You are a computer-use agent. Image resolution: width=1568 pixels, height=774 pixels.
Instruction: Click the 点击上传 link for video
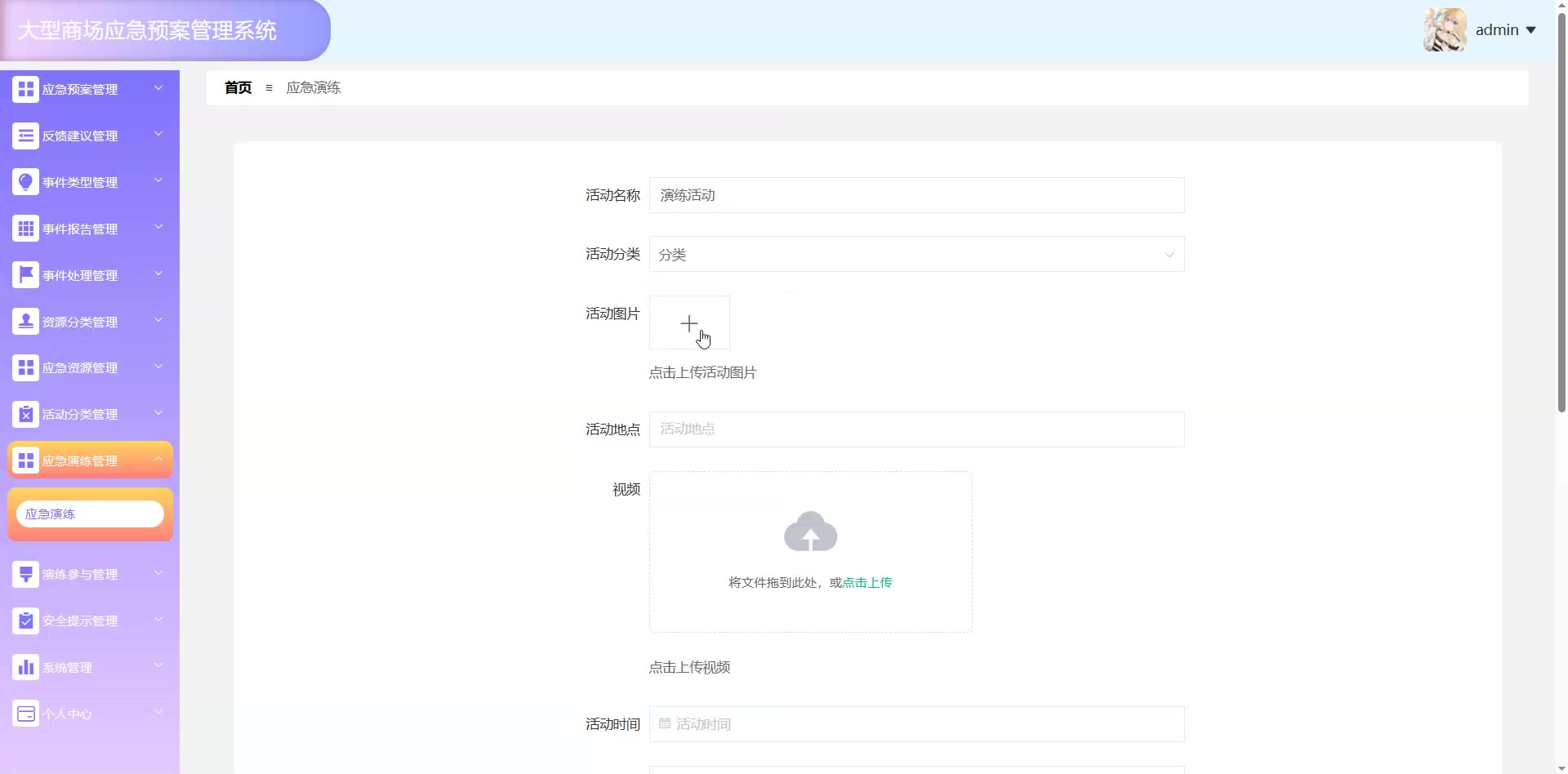pos(867,583)
